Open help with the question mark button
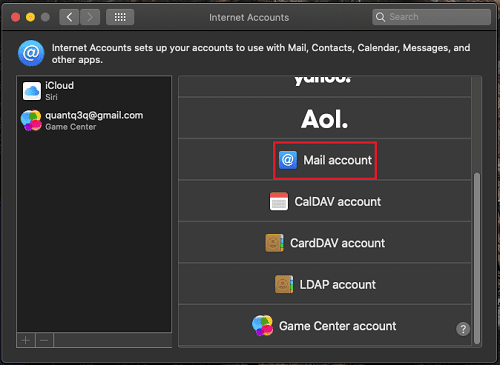Image resolution: width=500 pixels, height=365 pixels. [x=463, y=329]
